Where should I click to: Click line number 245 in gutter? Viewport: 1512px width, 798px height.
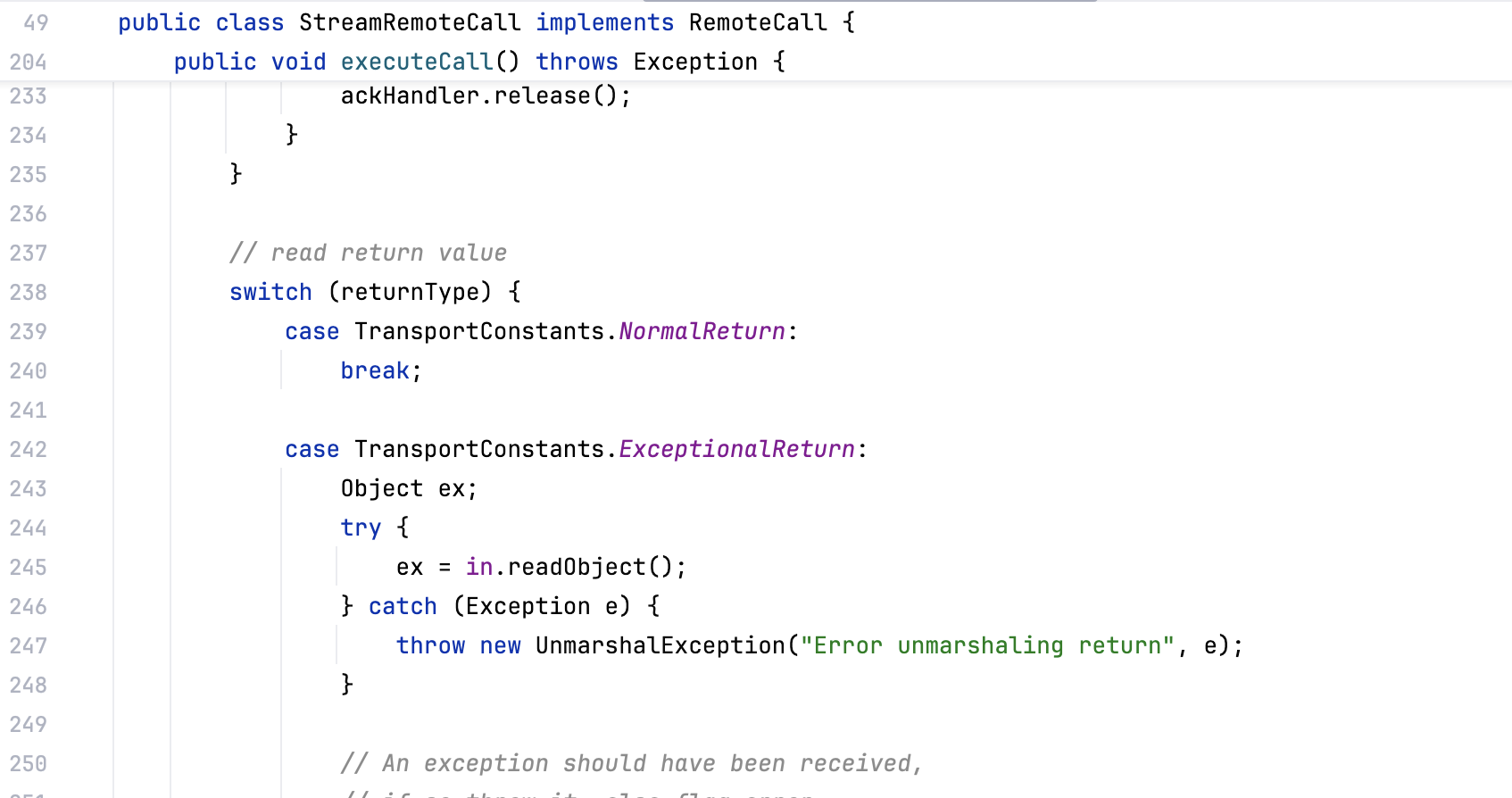(29, 567)
